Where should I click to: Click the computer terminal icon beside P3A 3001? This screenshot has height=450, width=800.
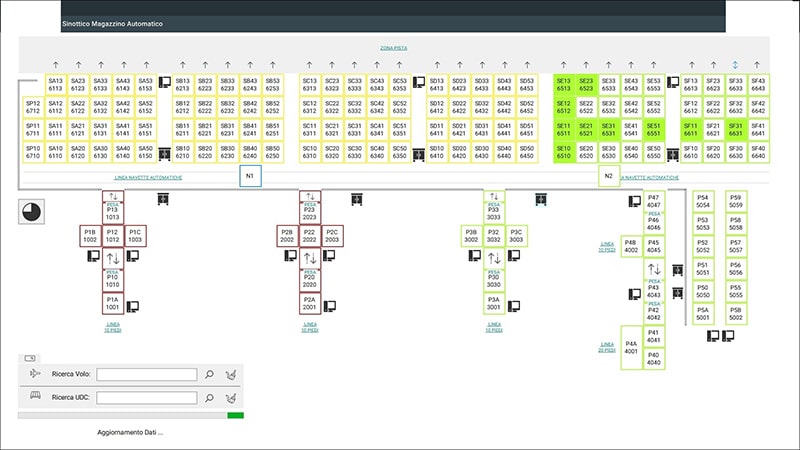click(516, 305)
